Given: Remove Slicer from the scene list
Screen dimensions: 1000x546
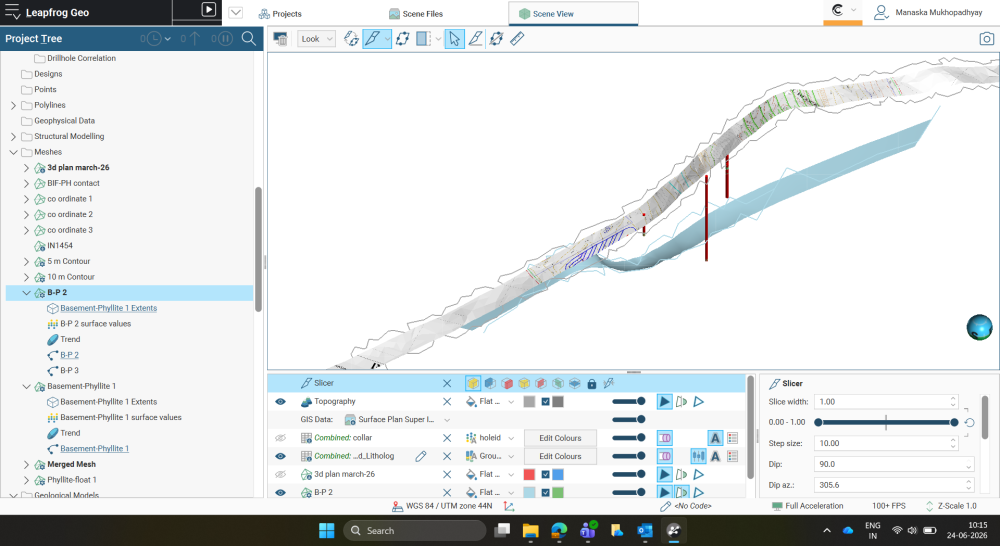Looking at the screenshot, I should coord(447,383).
